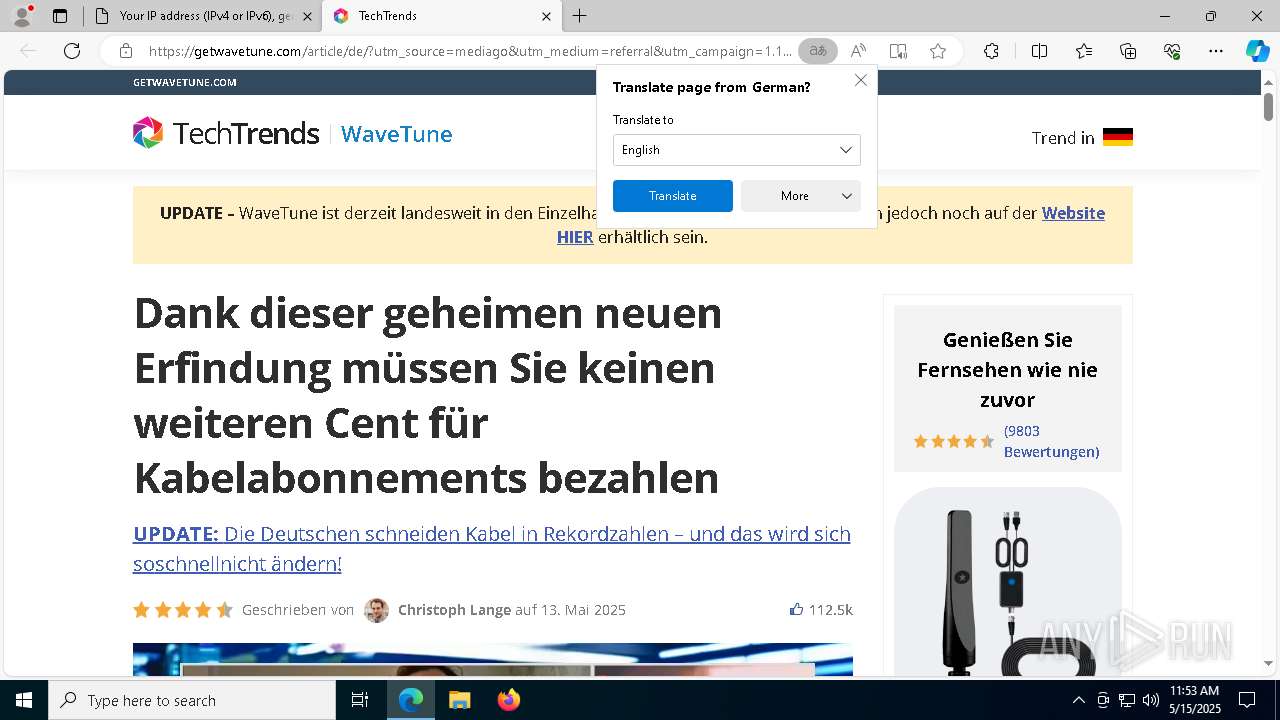
Task: Click the article hero image
Action: coord(493,659)
